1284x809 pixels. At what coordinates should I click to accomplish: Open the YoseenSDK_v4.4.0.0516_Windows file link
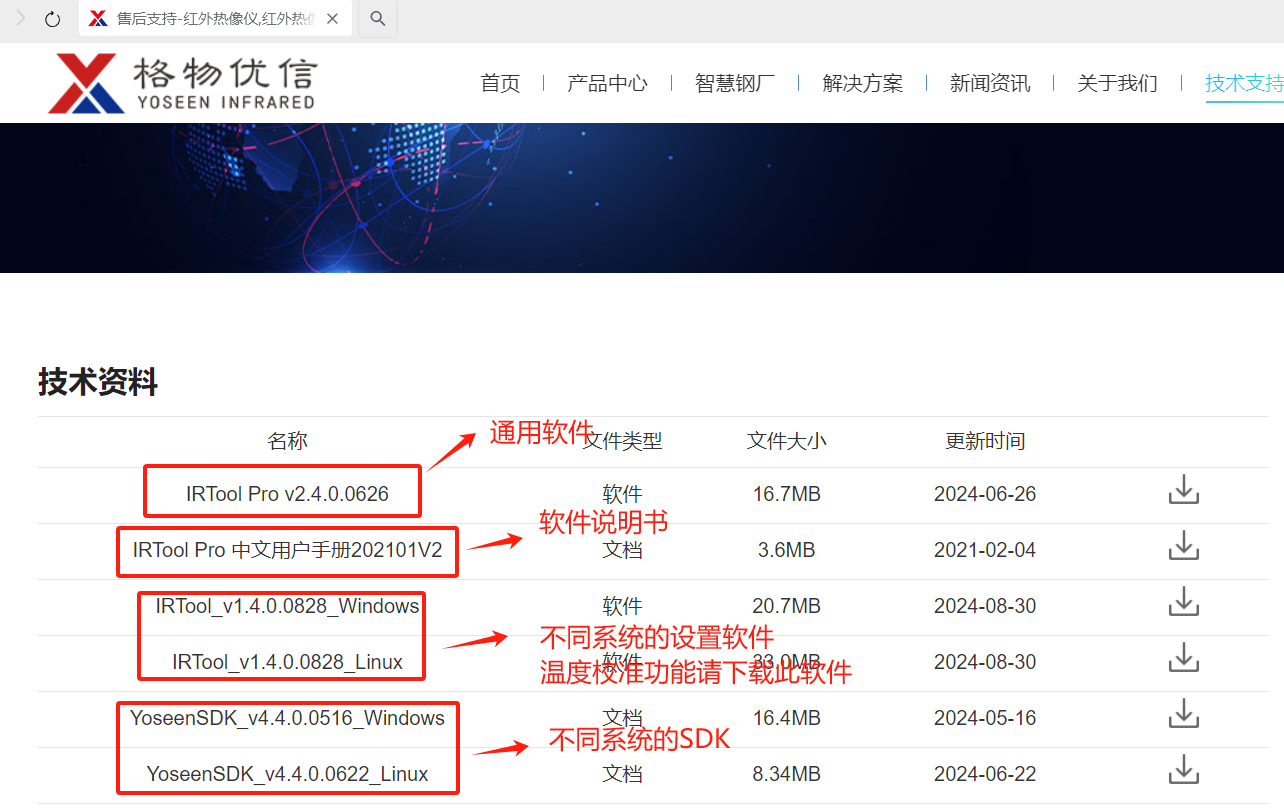(287, 718)
